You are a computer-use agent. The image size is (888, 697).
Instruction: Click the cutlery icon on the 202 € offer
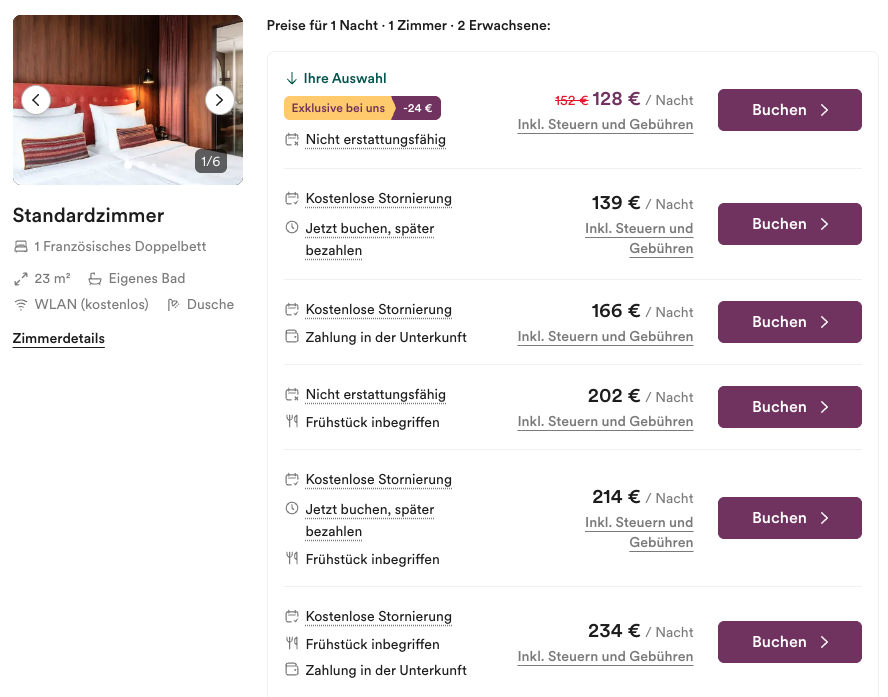(x=292, y=421)
